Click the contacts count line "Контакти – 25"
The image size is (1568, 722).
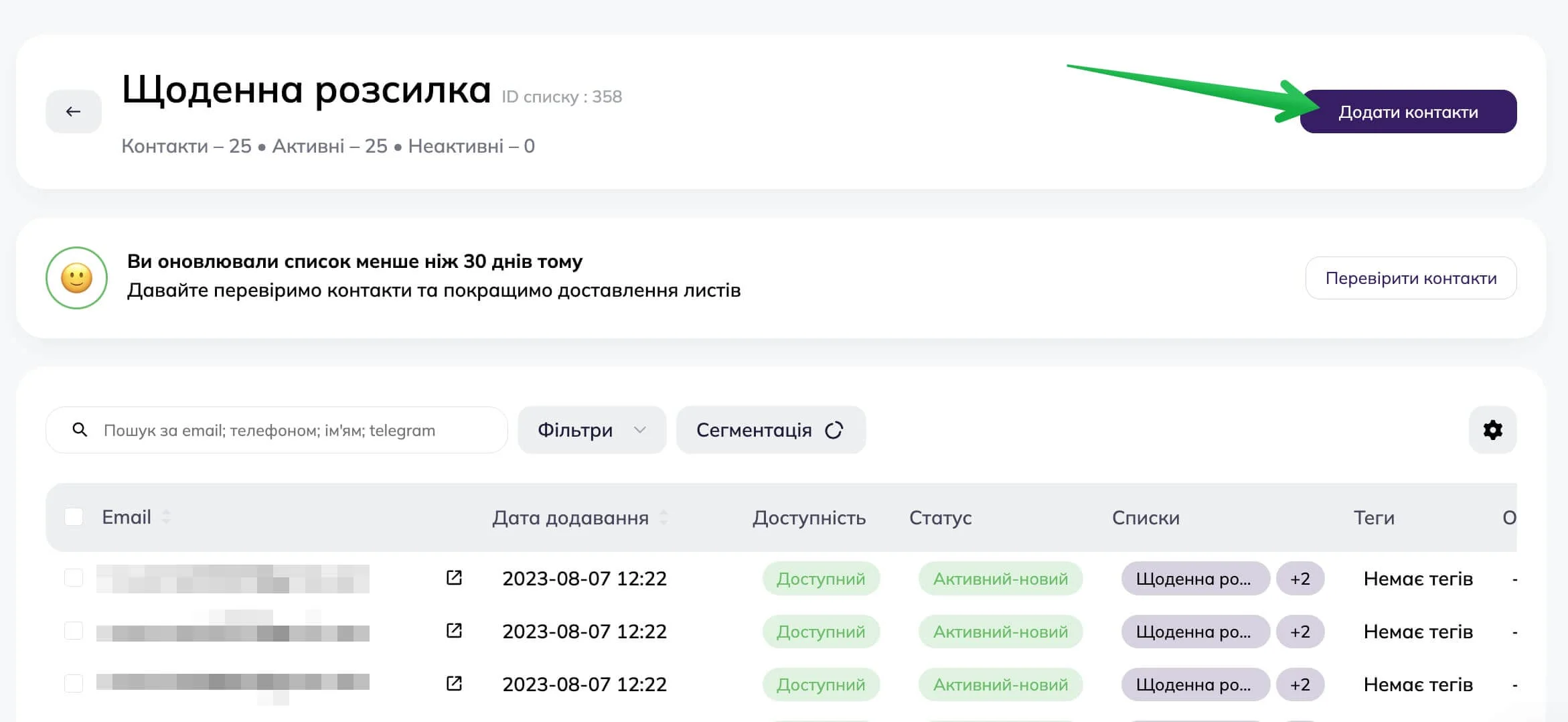tap(186, 146)
